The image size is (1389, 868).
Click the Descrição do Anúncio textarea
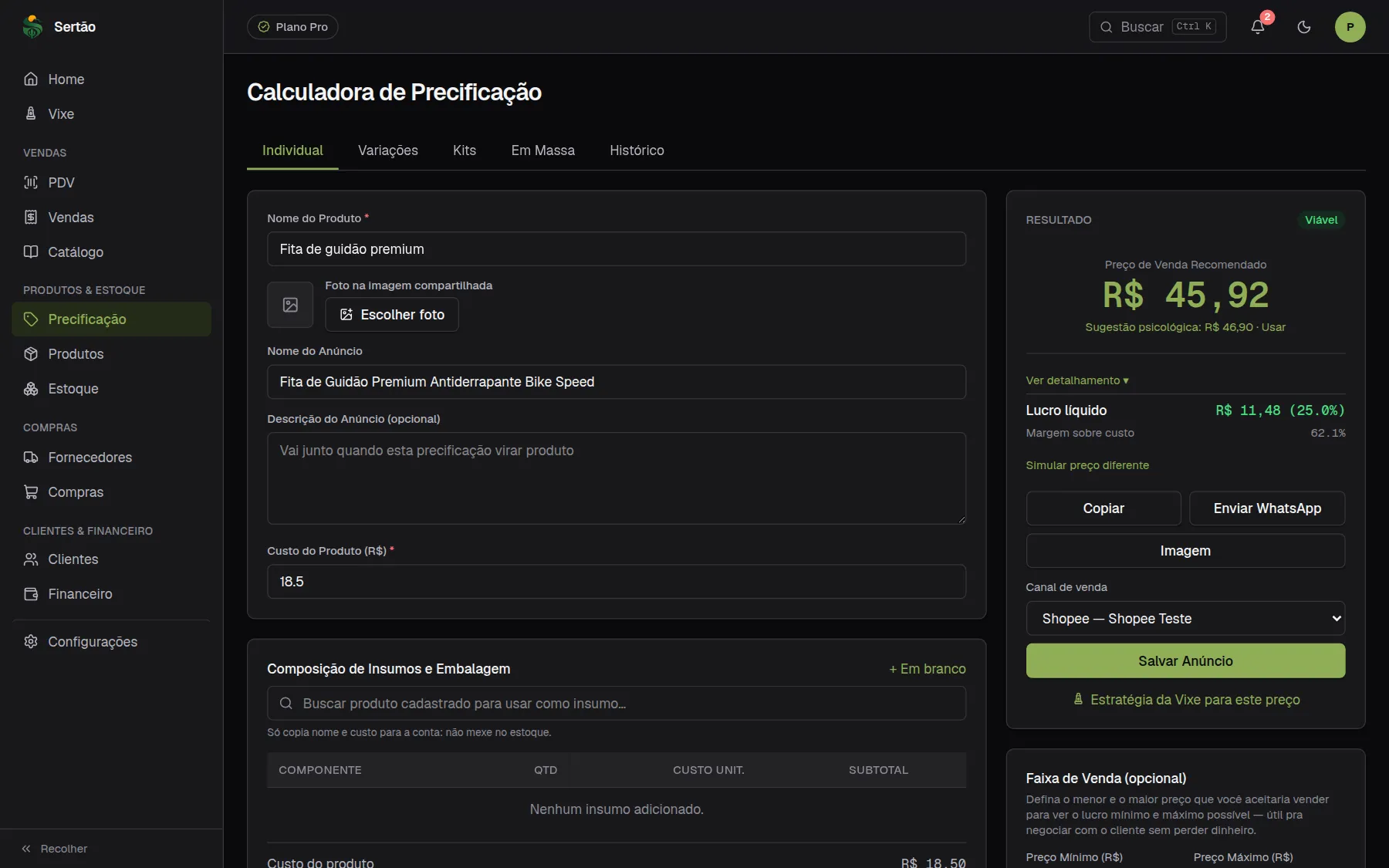tap(617, 478)
